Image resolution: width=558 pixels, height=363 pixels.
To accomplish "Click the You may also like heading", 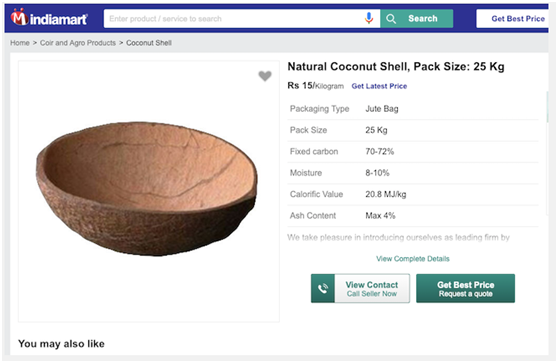I will coord(61,344).
